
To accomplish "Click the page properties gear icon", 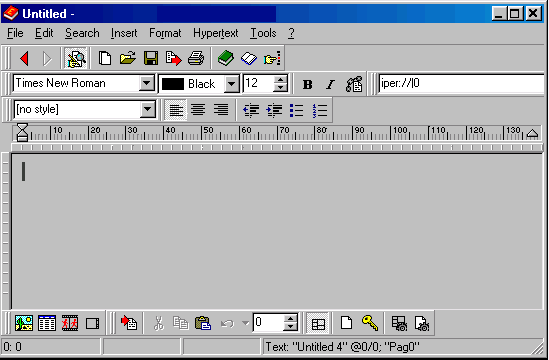I will [422, 323].
